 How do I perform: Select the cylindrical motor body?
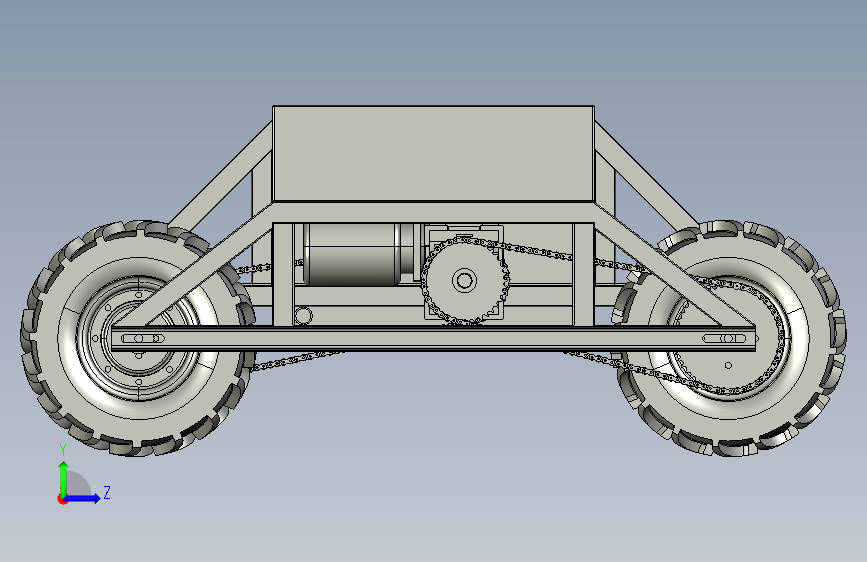click(x=352, y=255)
